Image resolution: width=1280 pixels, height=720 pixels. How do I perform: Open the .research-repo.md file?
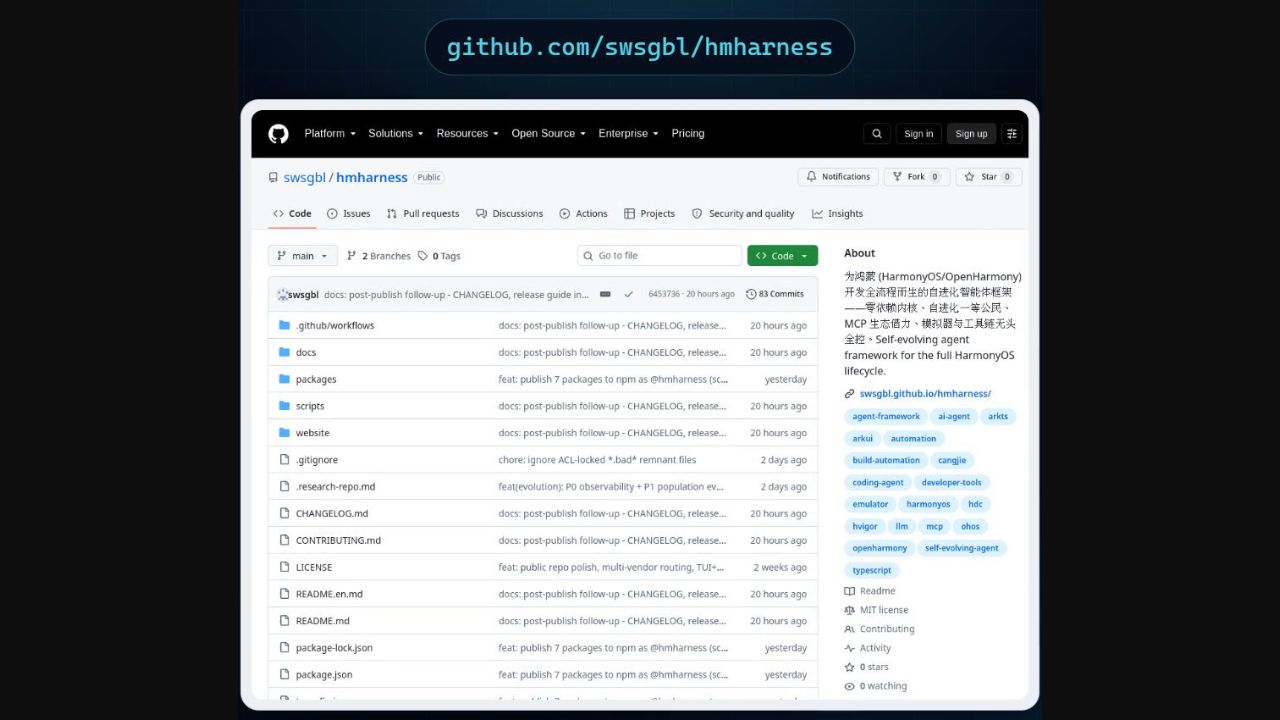pyautogui.click(x=335, y=487)
